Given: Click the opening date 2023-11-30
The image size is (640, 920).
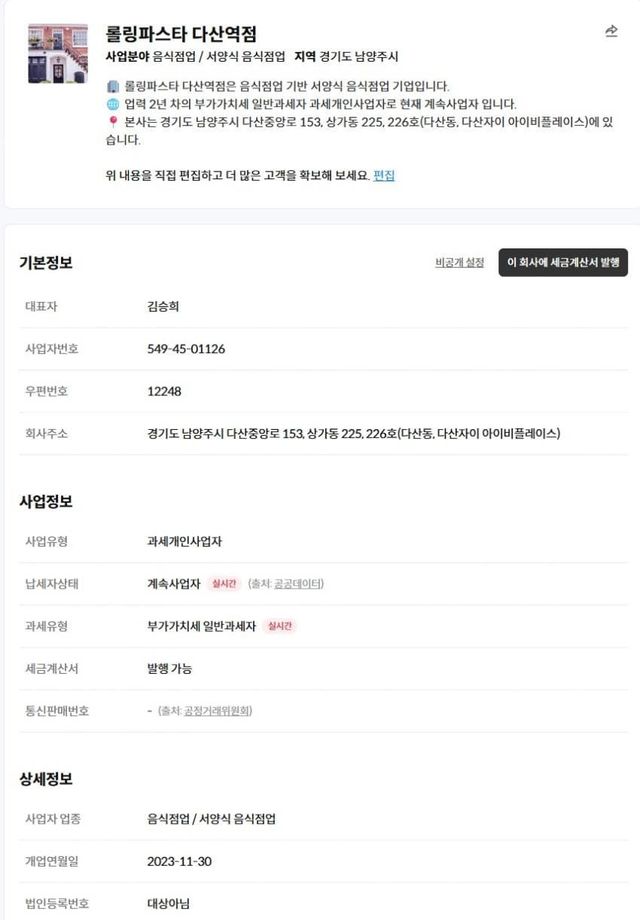Looking at the screenshot, I should pyautogui.click(x=180, y=861).
